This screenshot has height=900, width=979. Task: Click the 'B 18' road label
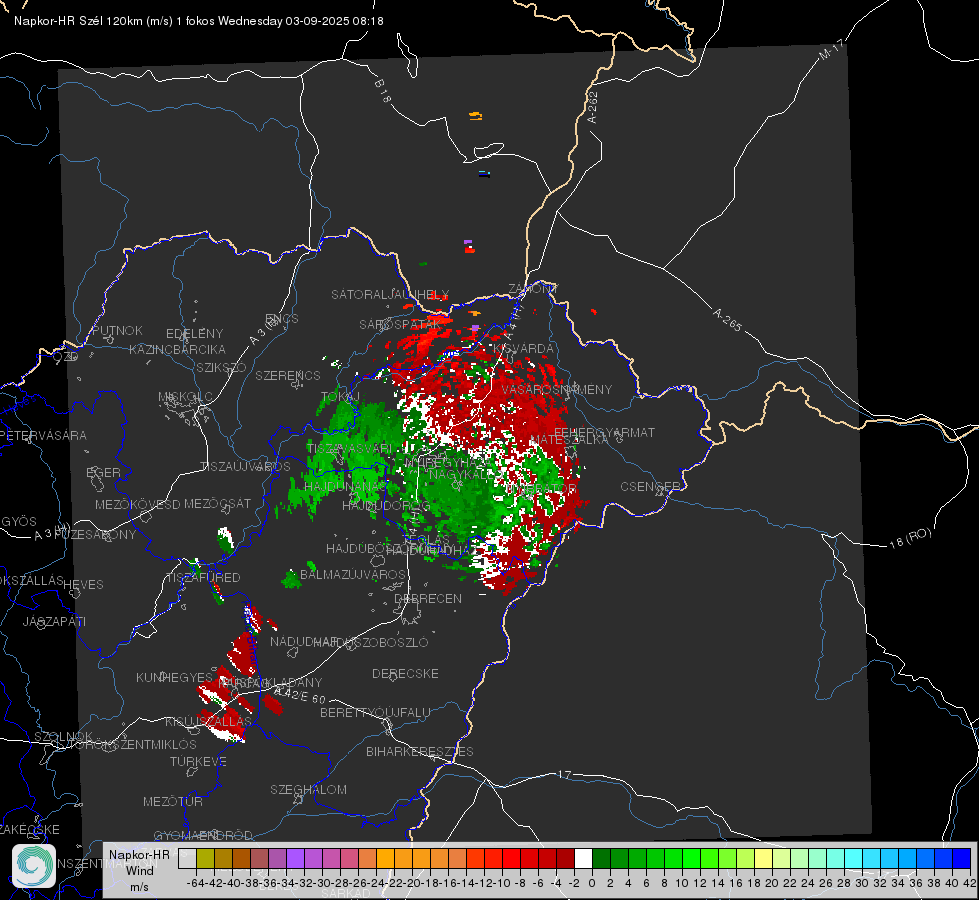pos(383,91)
